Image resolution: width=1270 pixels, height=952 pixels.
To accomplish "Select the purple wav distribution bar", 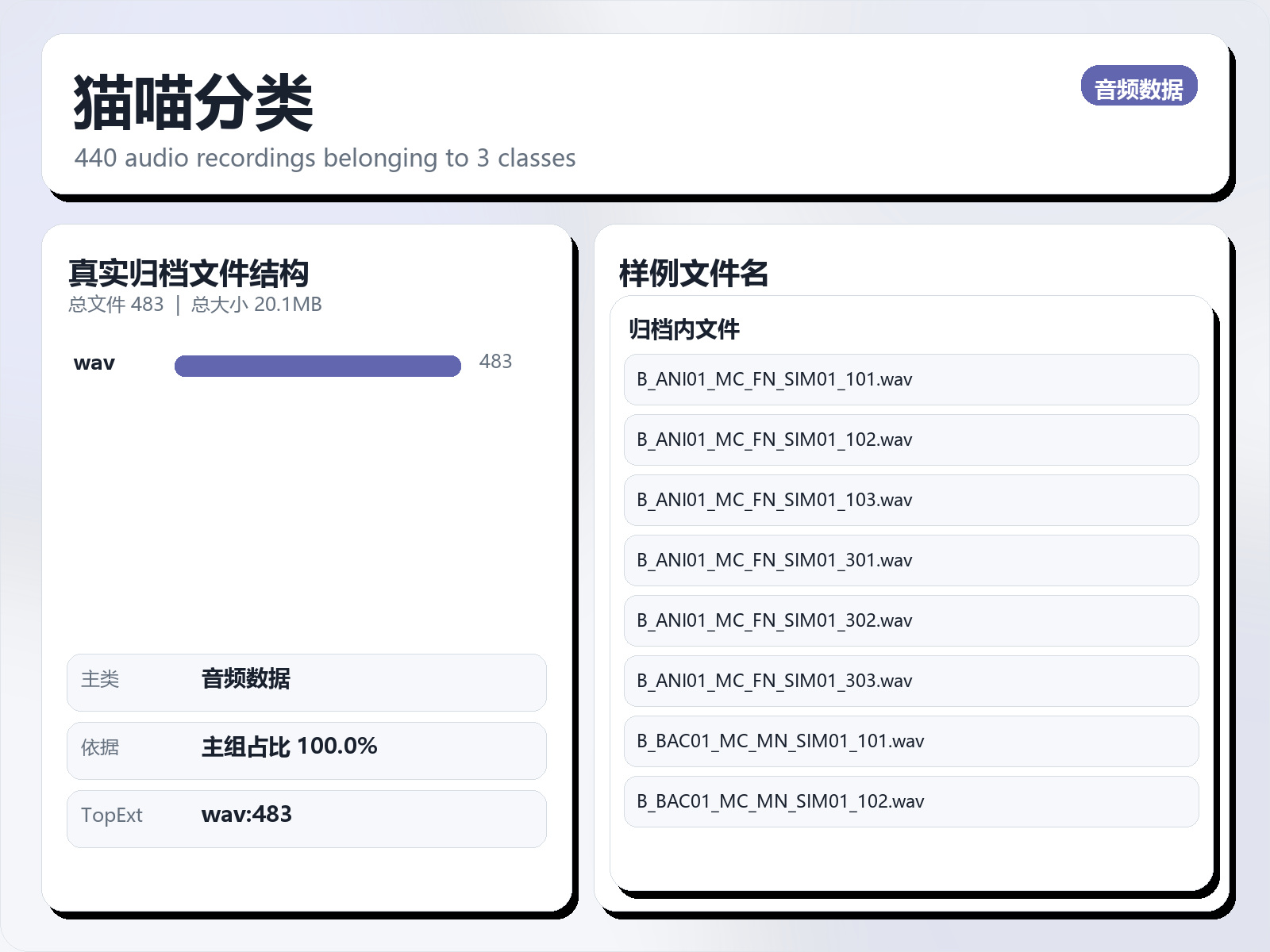I will (317, 366).
